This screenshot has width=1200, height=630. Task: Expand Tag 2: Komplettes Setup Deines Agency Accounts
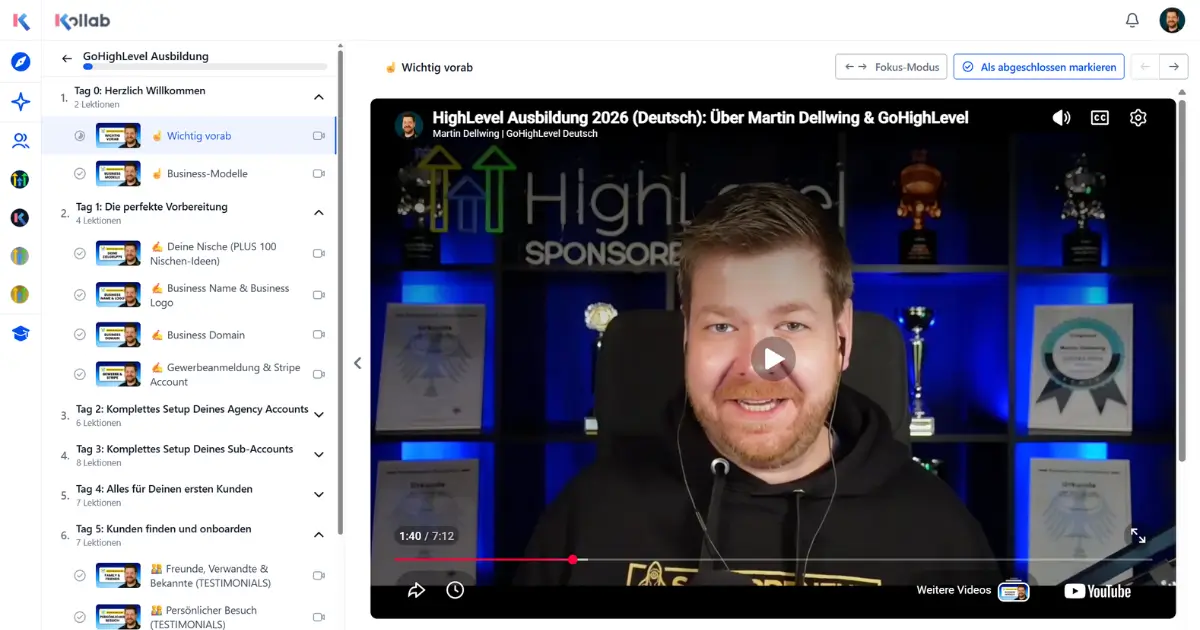pyautogui.click(x=319, y=415)
